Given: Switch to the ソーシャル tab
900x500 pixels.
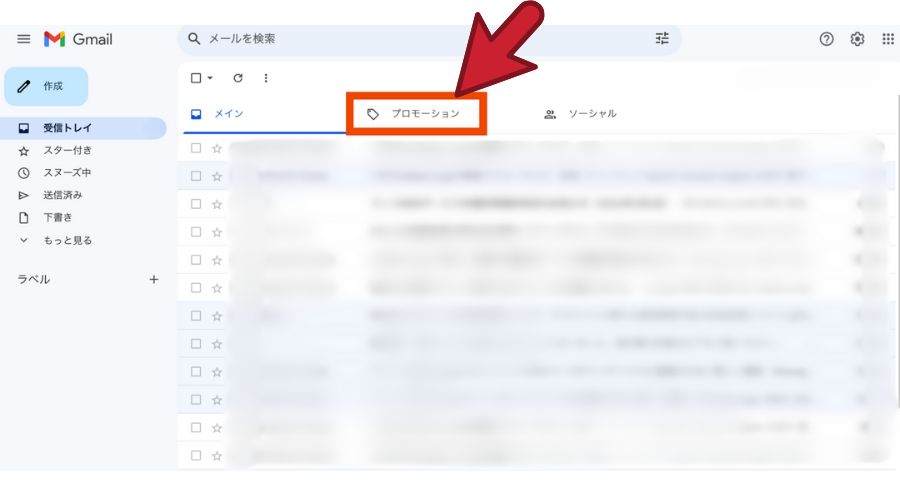Looking at the screenshot, I should pyautogui.click(x=580, y=114).
